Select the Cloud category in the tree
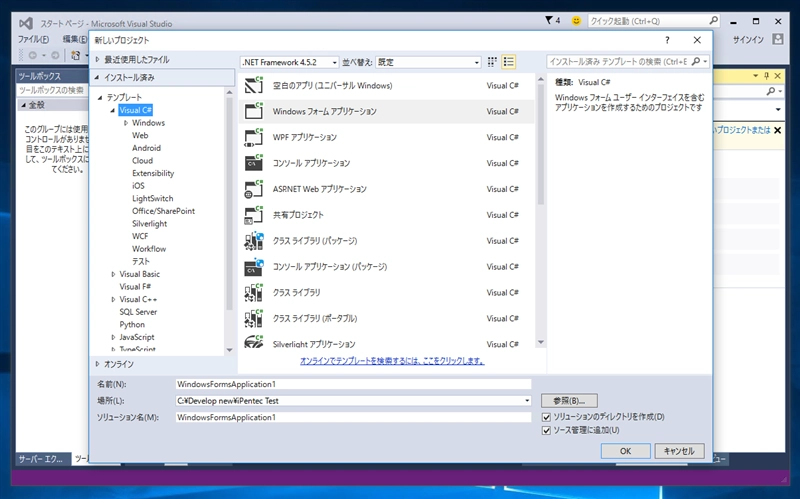The width and height of the screenshot is (800, 499). (x=142, y=161)
